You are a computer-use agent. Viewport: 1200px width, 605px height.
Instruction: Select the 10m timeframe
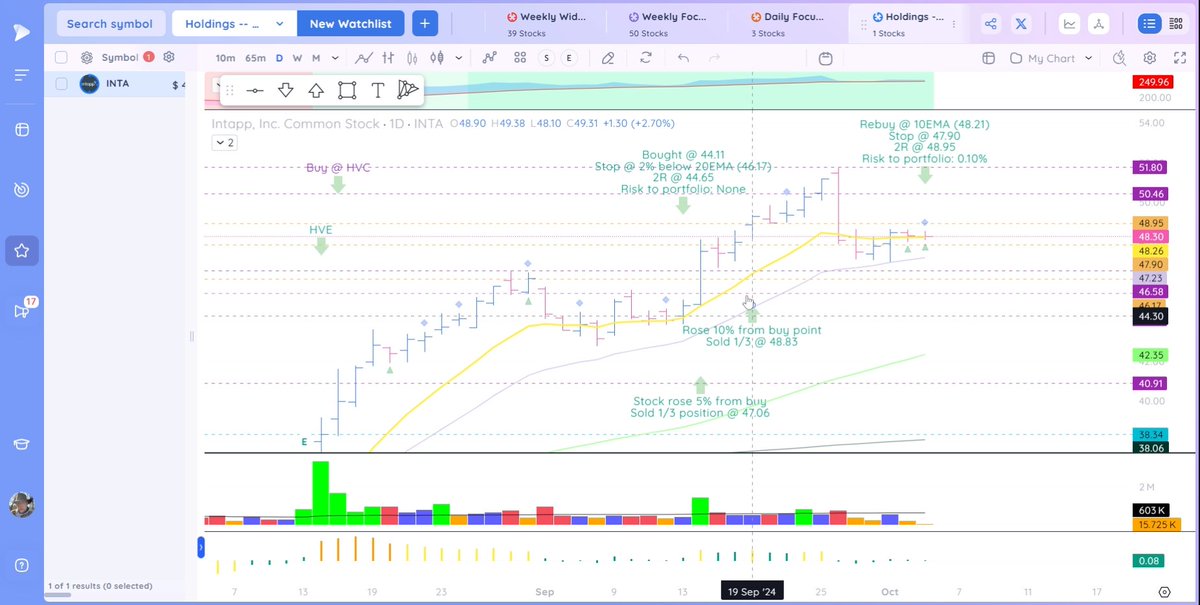[x=226, y=58]
